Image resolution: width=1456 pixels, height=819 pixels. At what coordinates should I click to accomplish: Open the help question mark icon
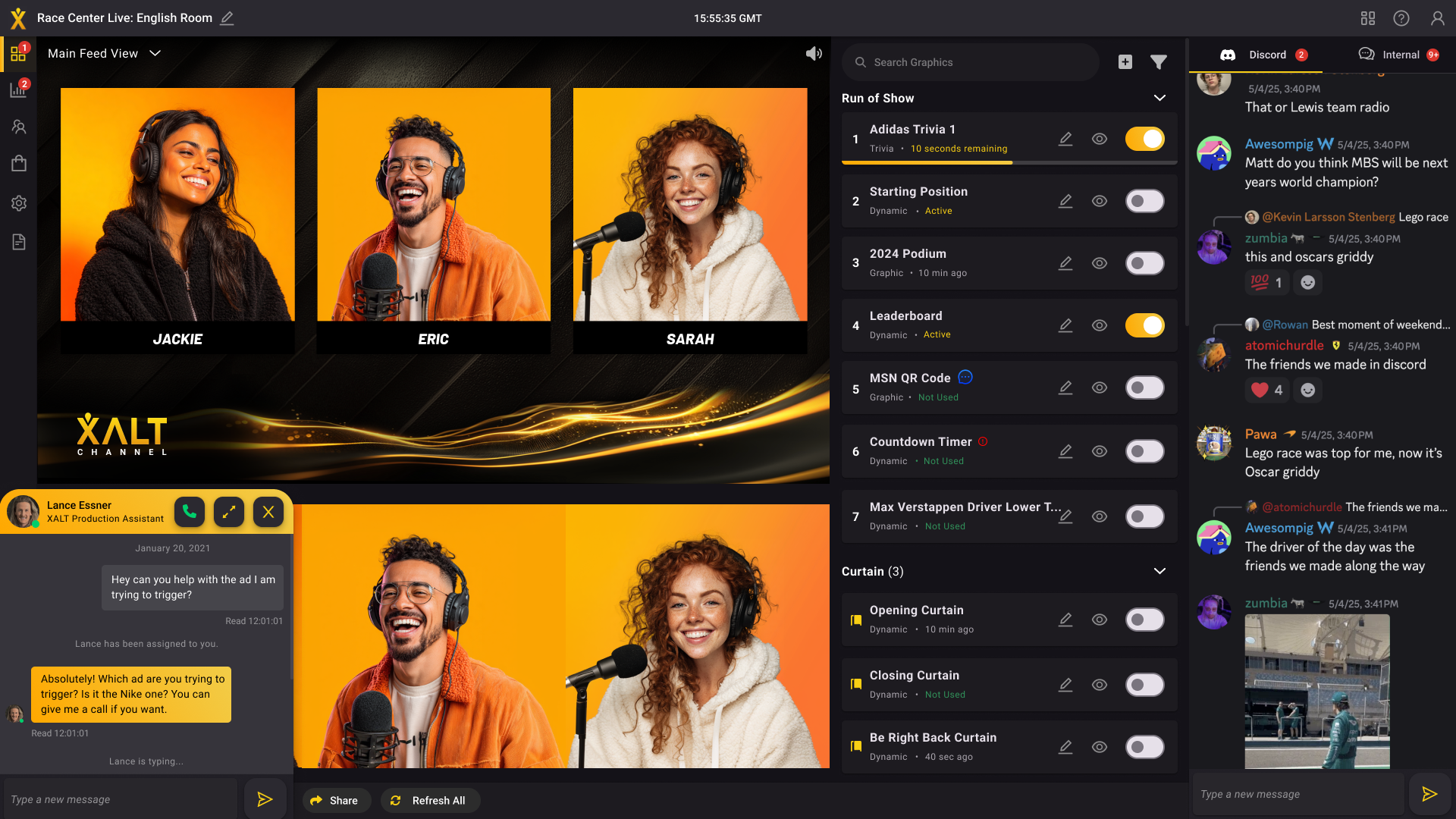1401,18
